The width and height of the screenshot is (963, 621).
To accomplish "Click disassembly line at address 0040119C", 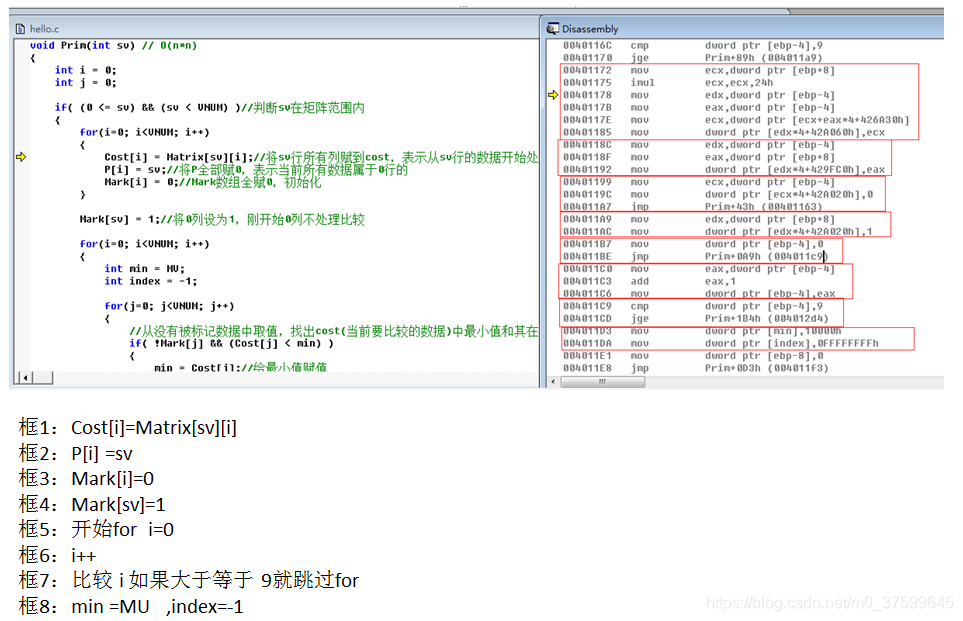I will click(x=718, y=194).
